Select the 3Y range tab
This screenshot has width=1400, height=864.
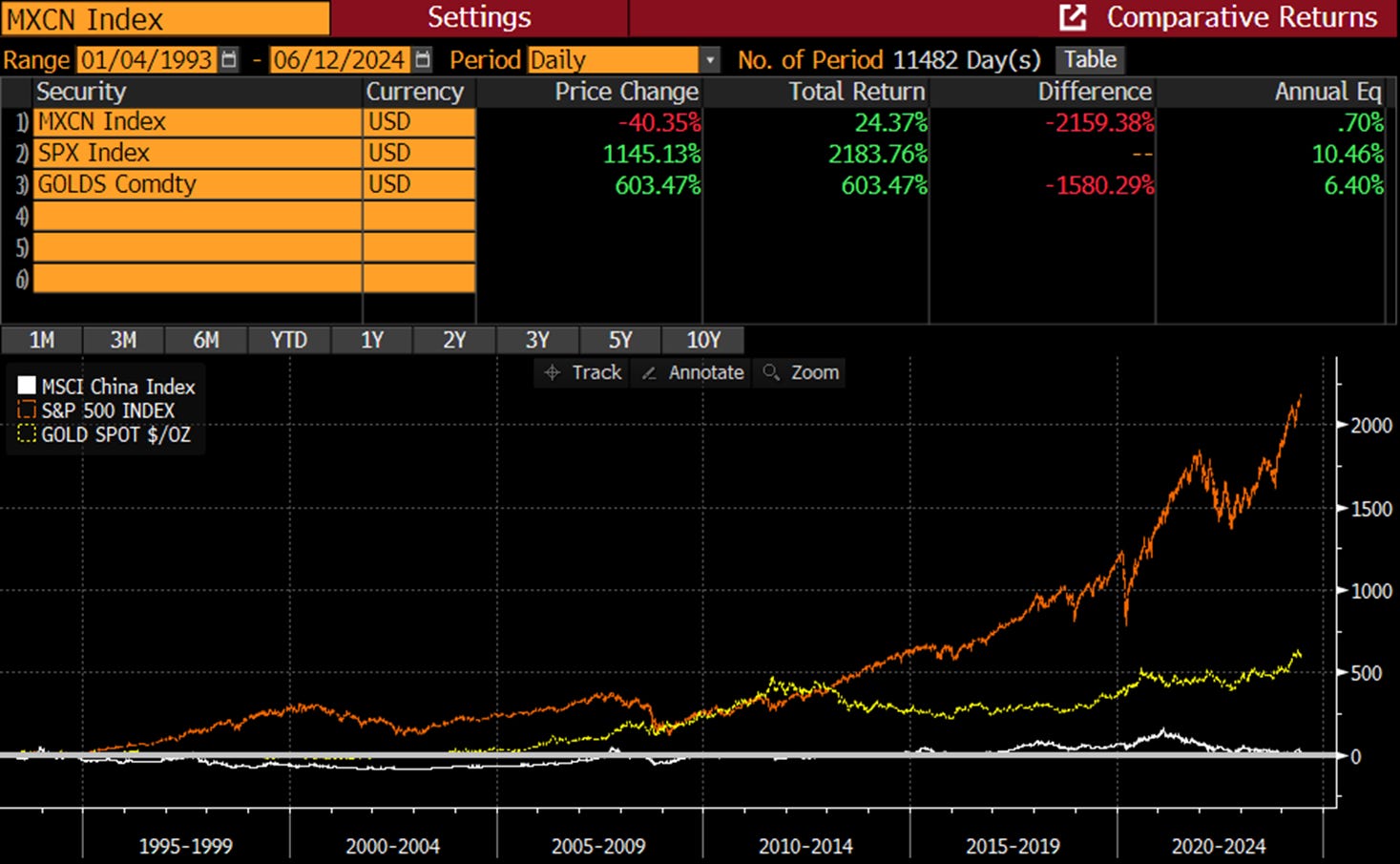coord(537,340)
